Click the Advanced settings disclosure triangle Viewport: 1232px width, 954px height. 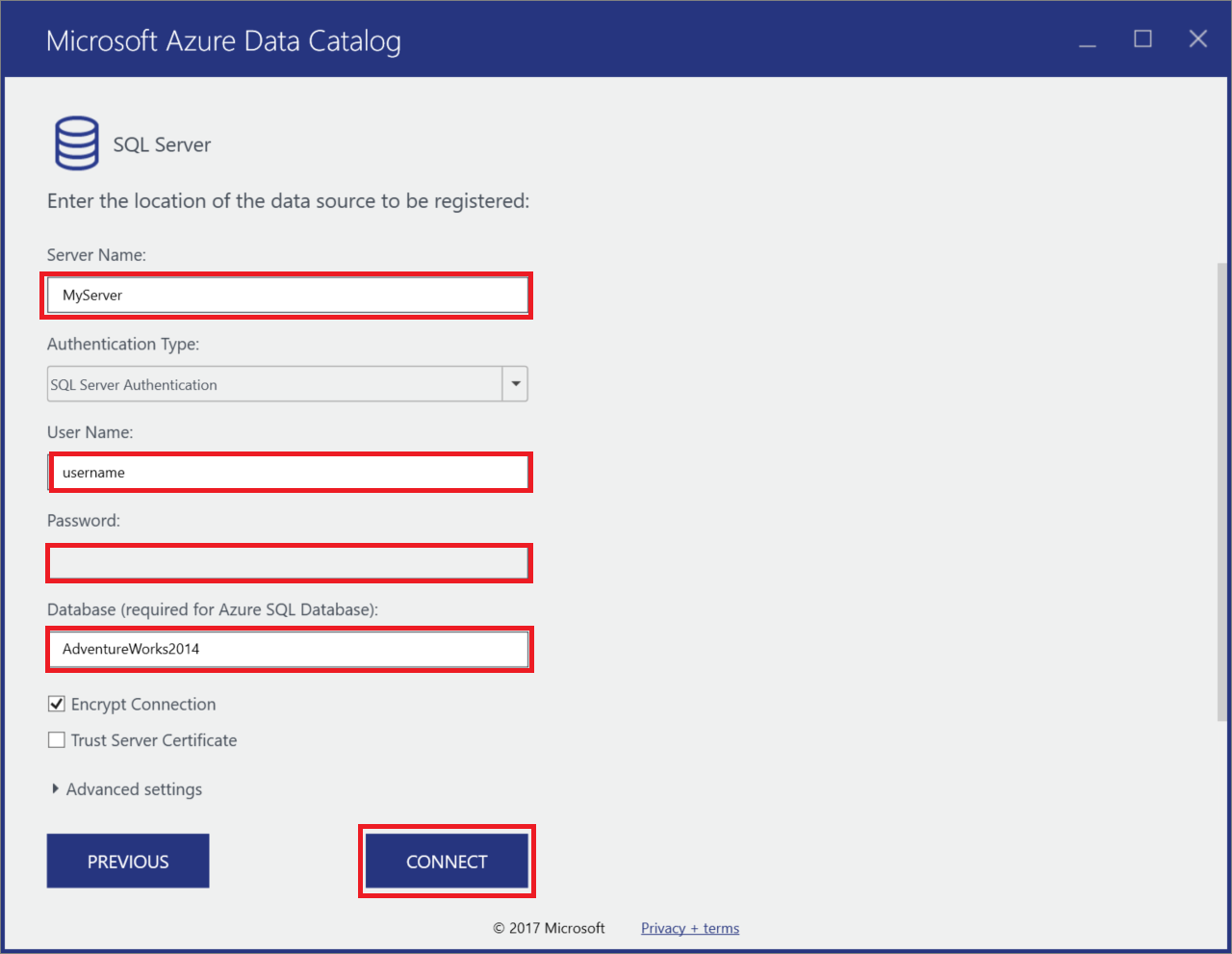56,788
